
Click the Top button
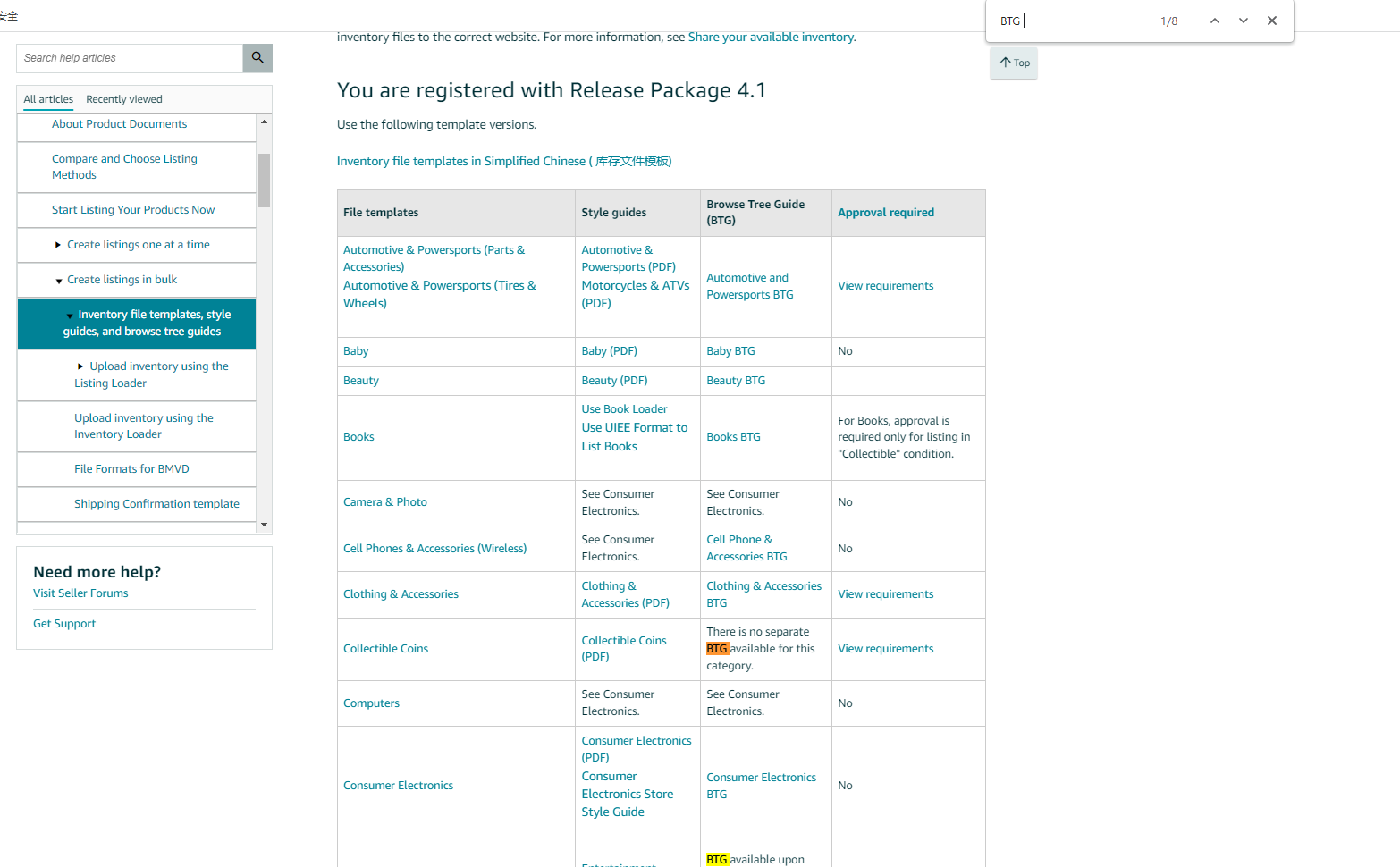(x=1014, y=63)
